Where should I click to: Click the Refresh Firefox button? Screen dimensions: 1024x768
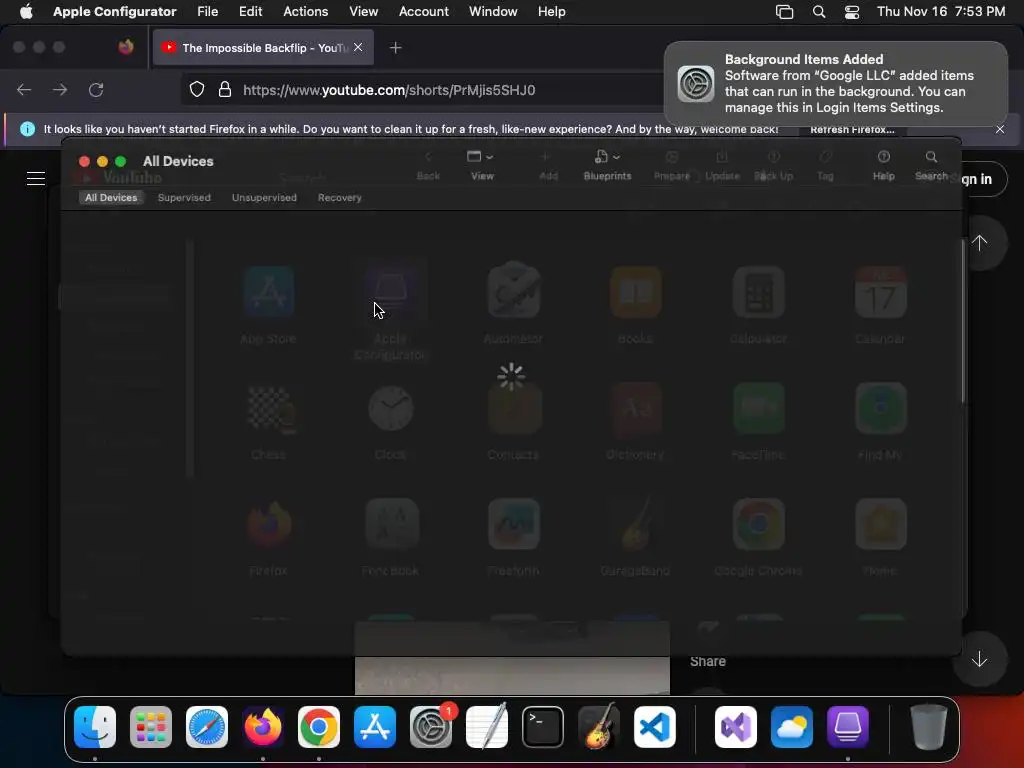coord(852,129)
